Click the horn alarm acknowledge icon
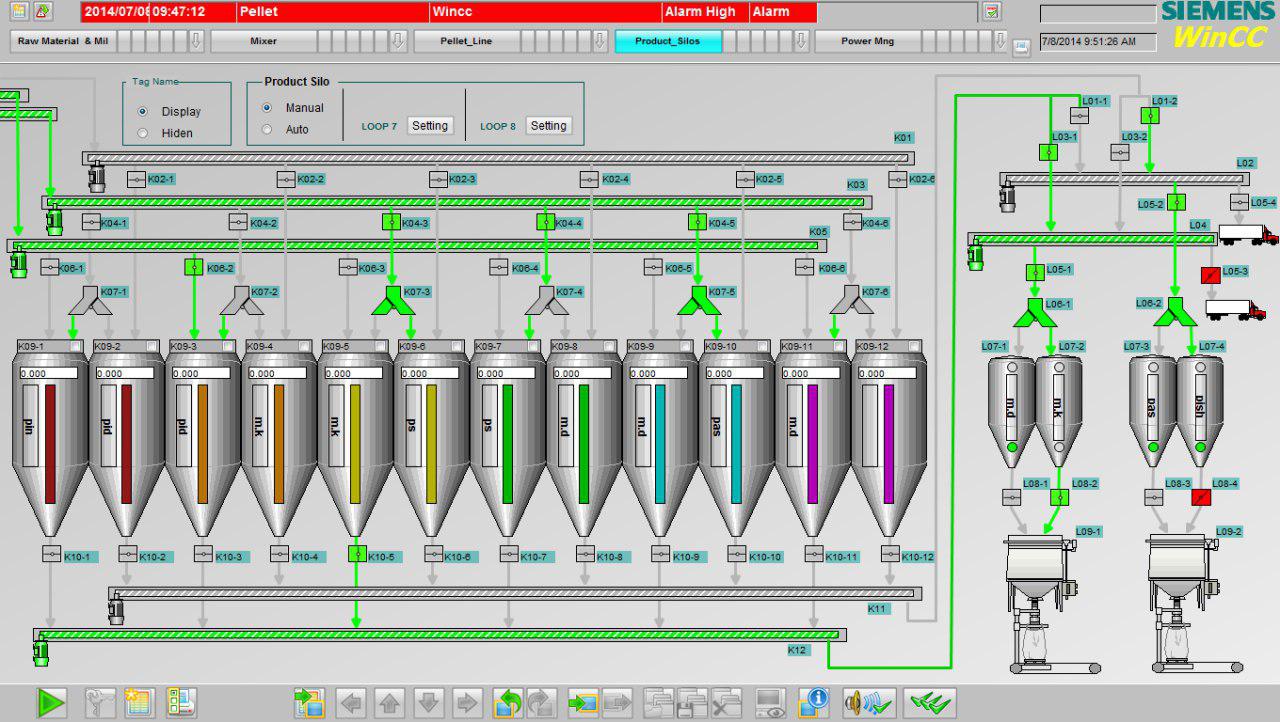Image resolution: width=1280 pixels, height=722 pixels. tap(867, 703)
